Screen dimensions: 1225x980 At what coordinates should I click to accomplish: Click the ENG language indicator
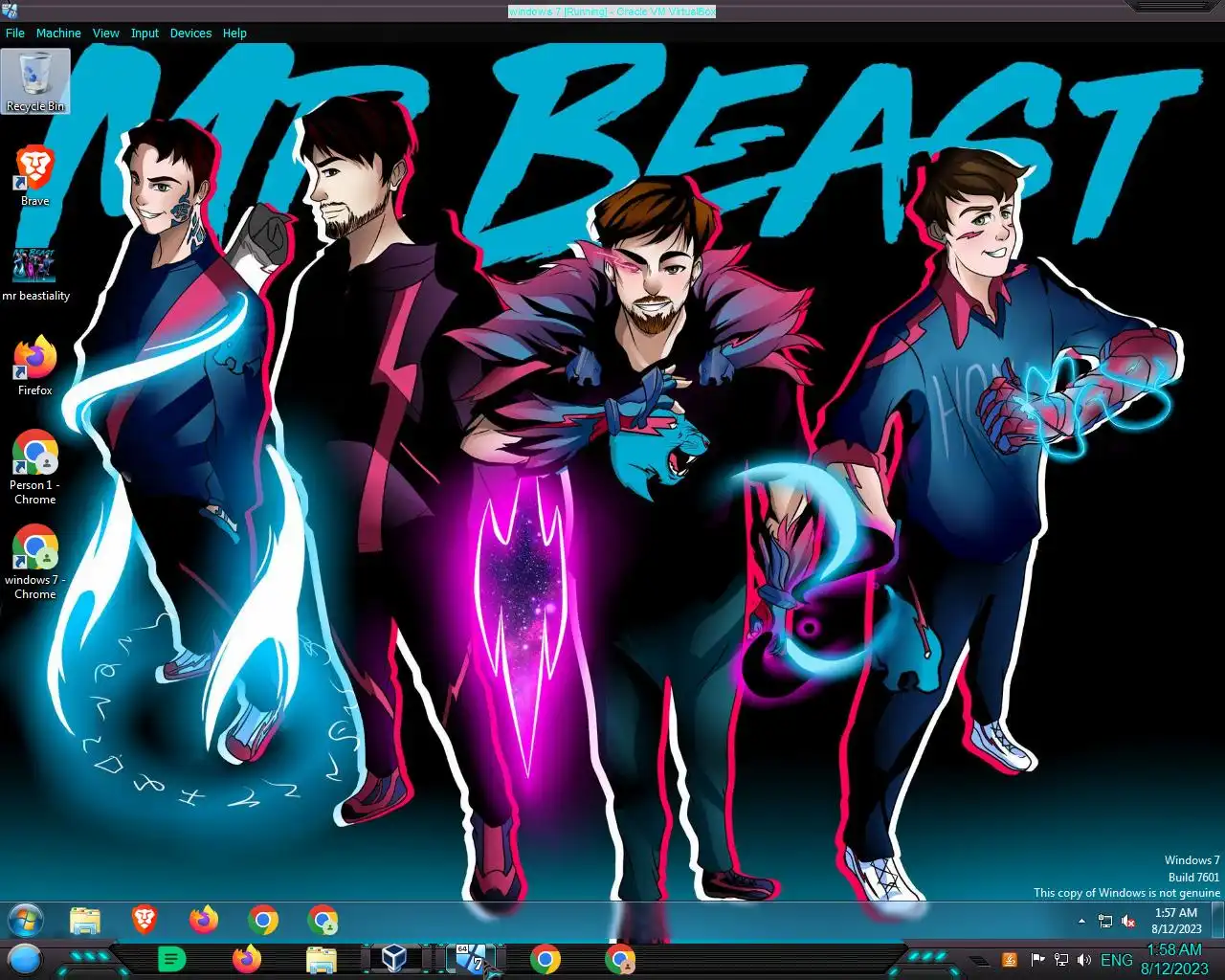tap(1117, 960)
